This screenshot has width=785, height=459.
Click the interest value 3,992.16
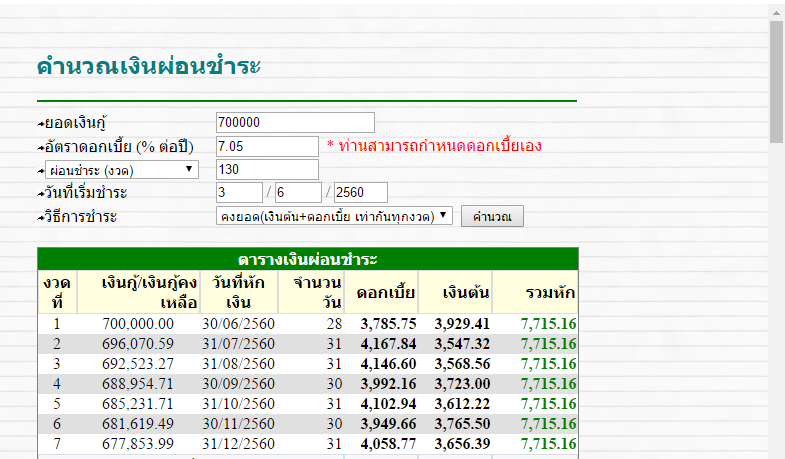388,384
